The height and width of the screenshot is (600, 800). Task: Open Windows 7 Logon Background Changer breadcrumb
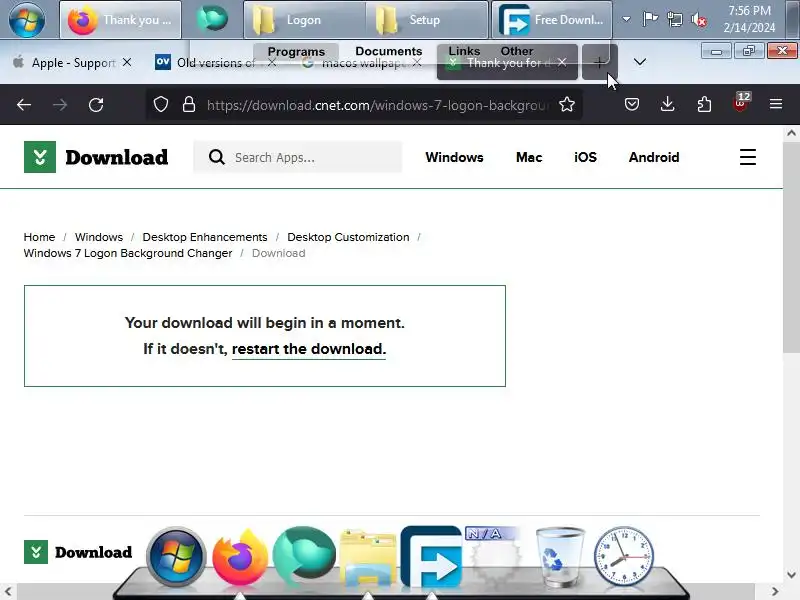coord(128,253)
